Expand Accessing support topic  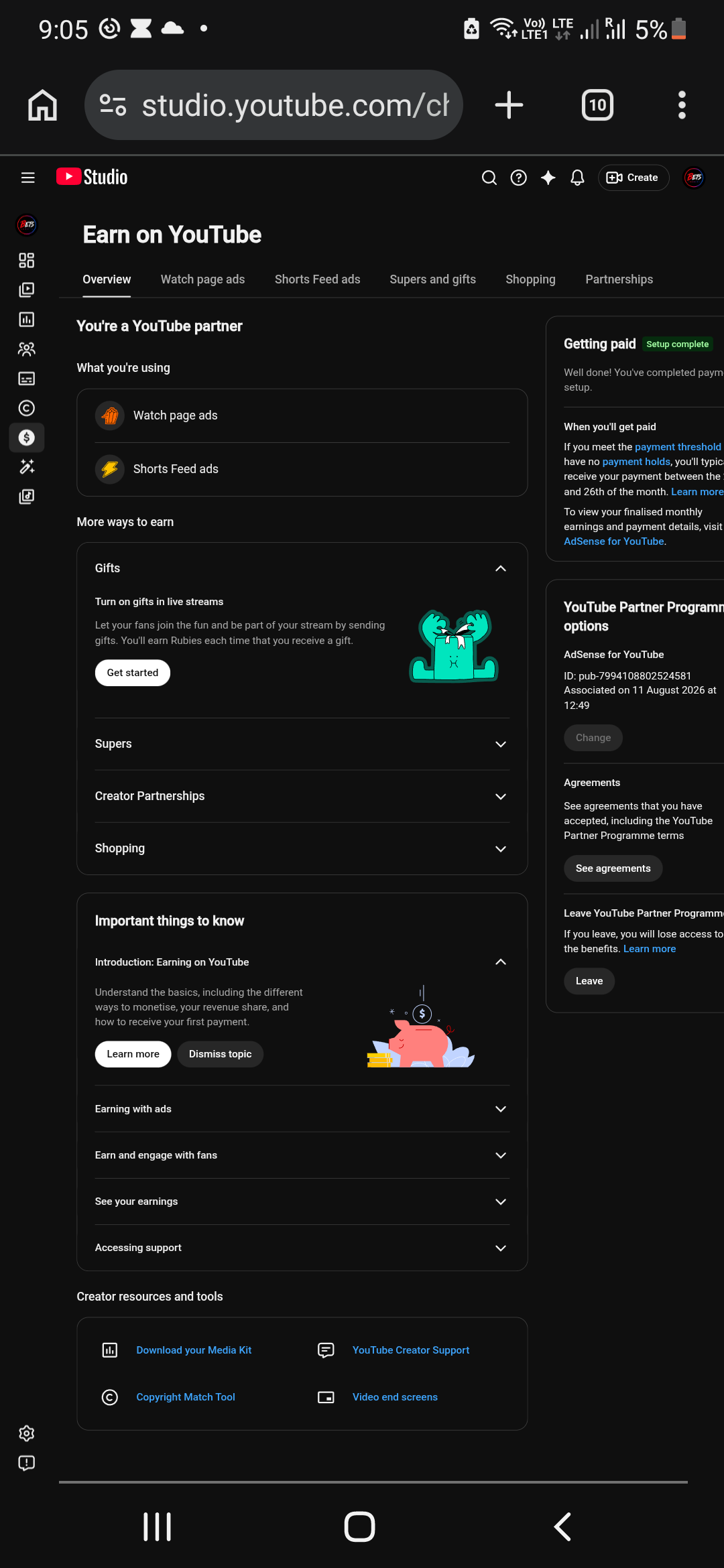pos(501,1248)
